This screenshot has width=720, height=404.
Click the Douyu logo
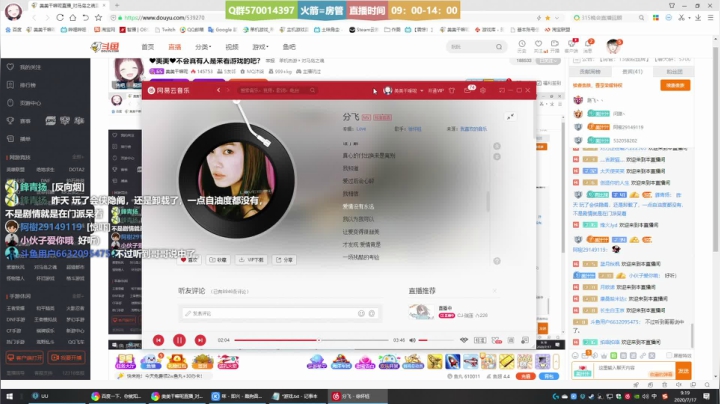coord(105,47)
